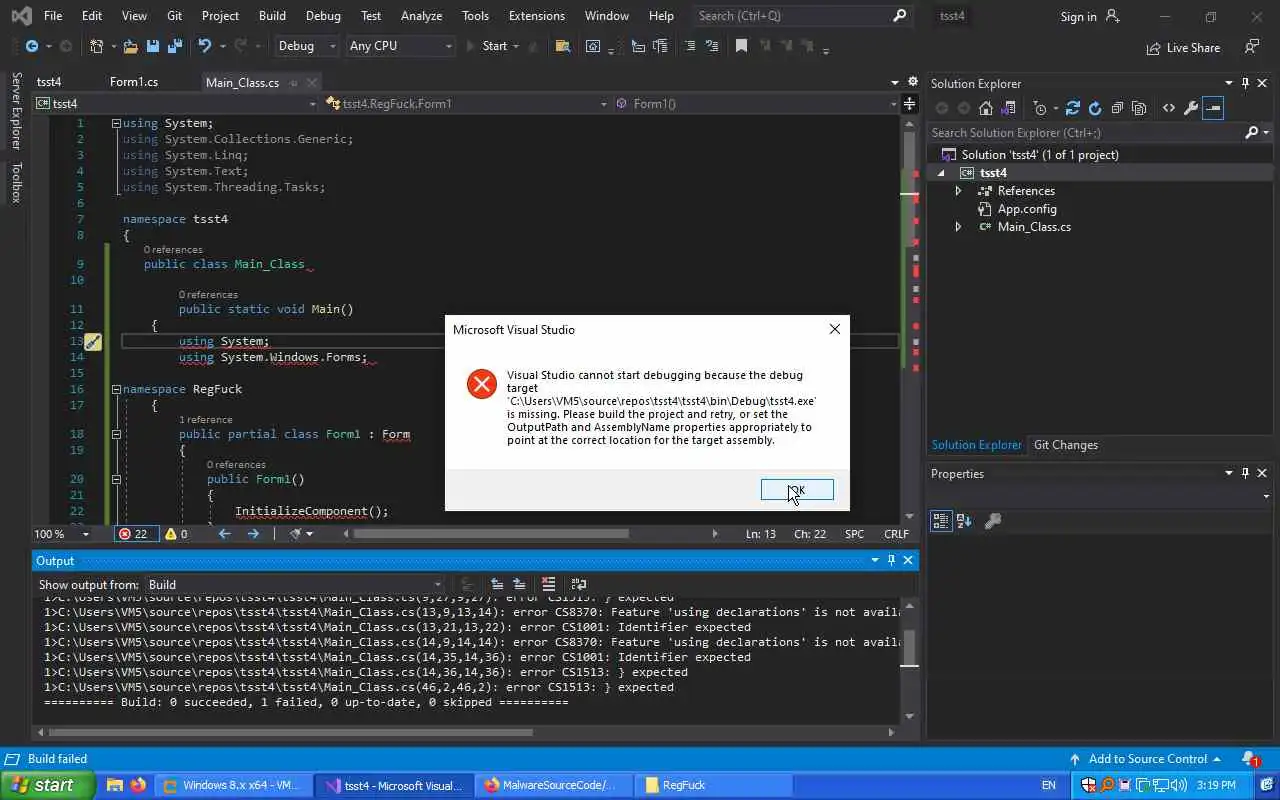Click Sync with Active Document icon

pos(1073,108)
